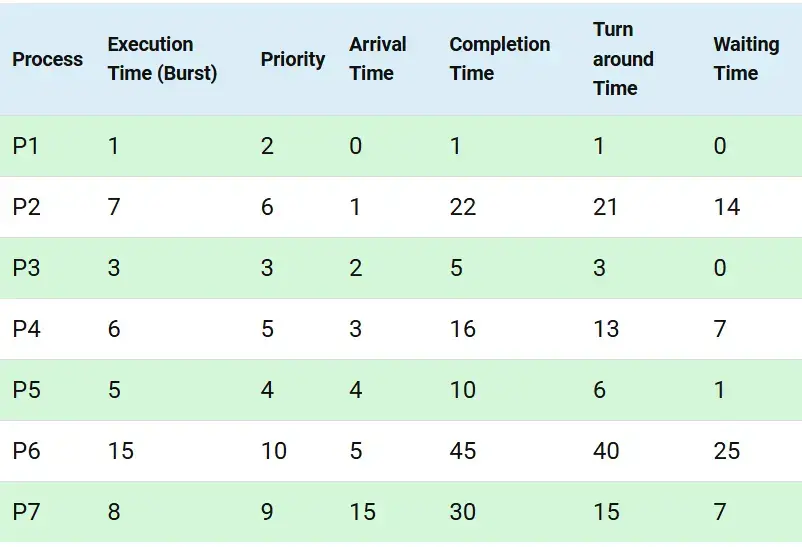802x547 pixels.
Task: Click the P6 process cell
Action: pyautogui.click(x=26, y=451)
